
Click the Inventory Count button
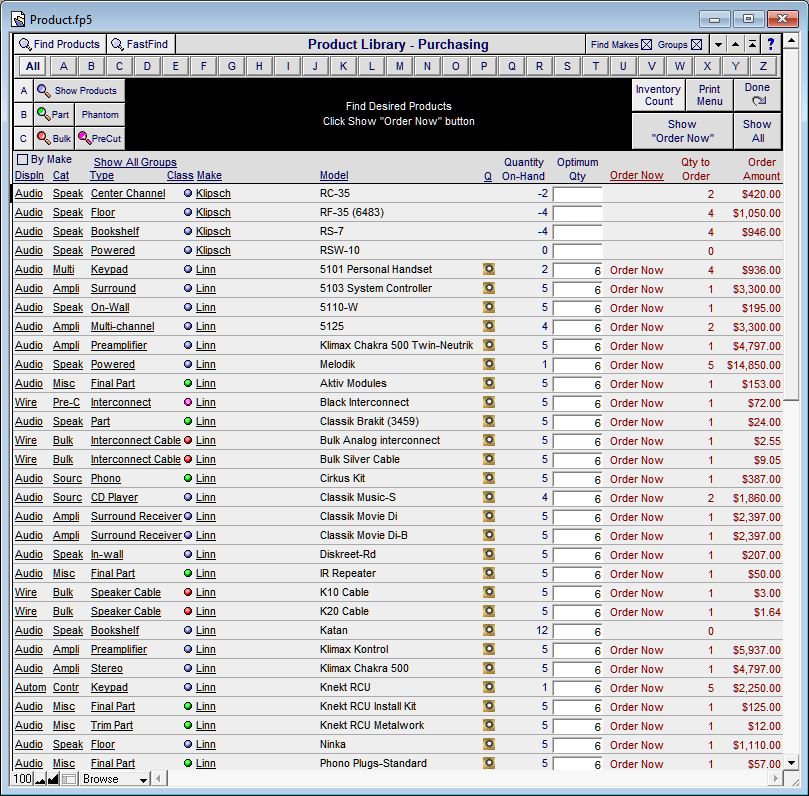point(658,95)
